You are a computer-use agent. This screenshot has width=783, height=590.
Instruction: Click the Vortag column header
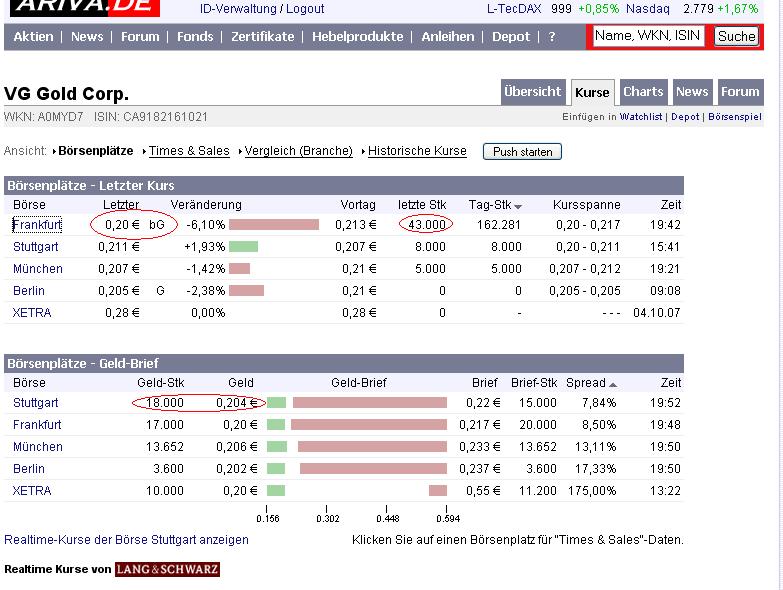tap(358, 205)
